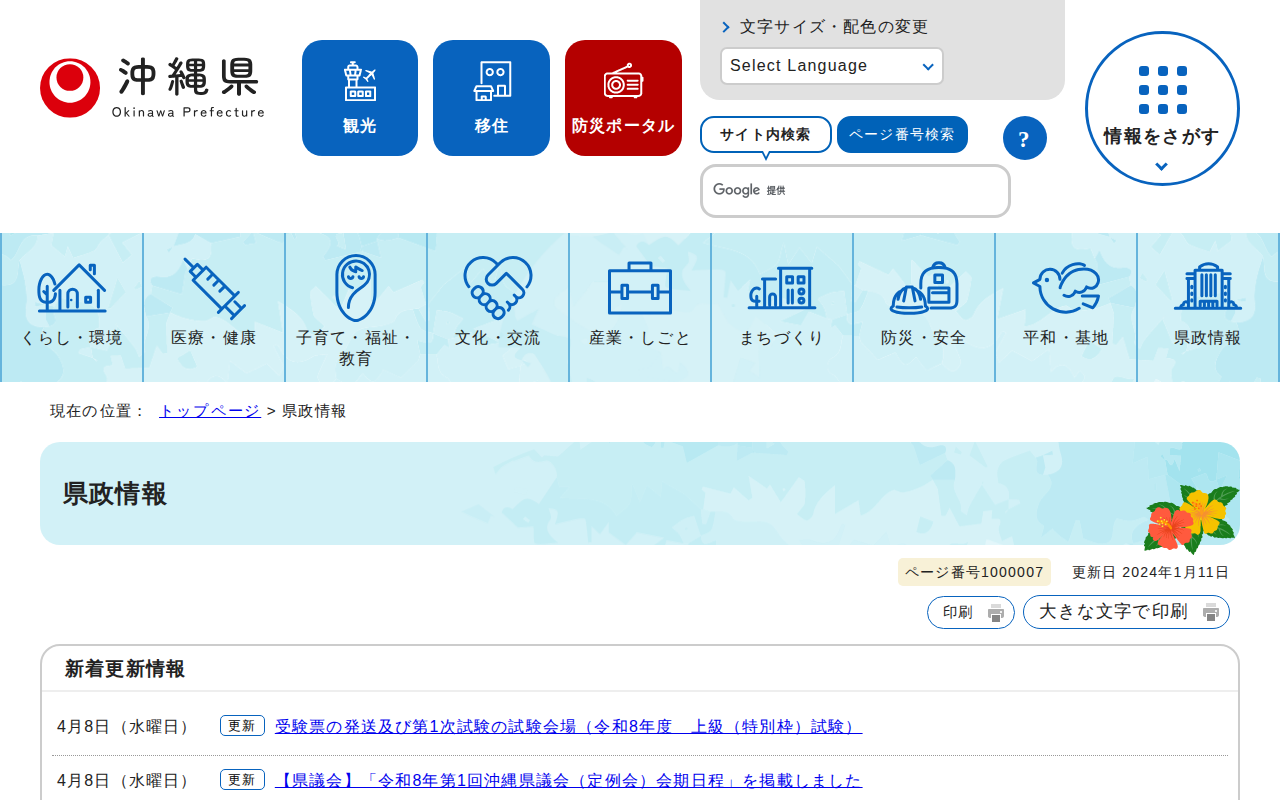This screenshot has height=800, width=1280.
Task: Open the 移住 relocation button
Action: coord(491,98)
